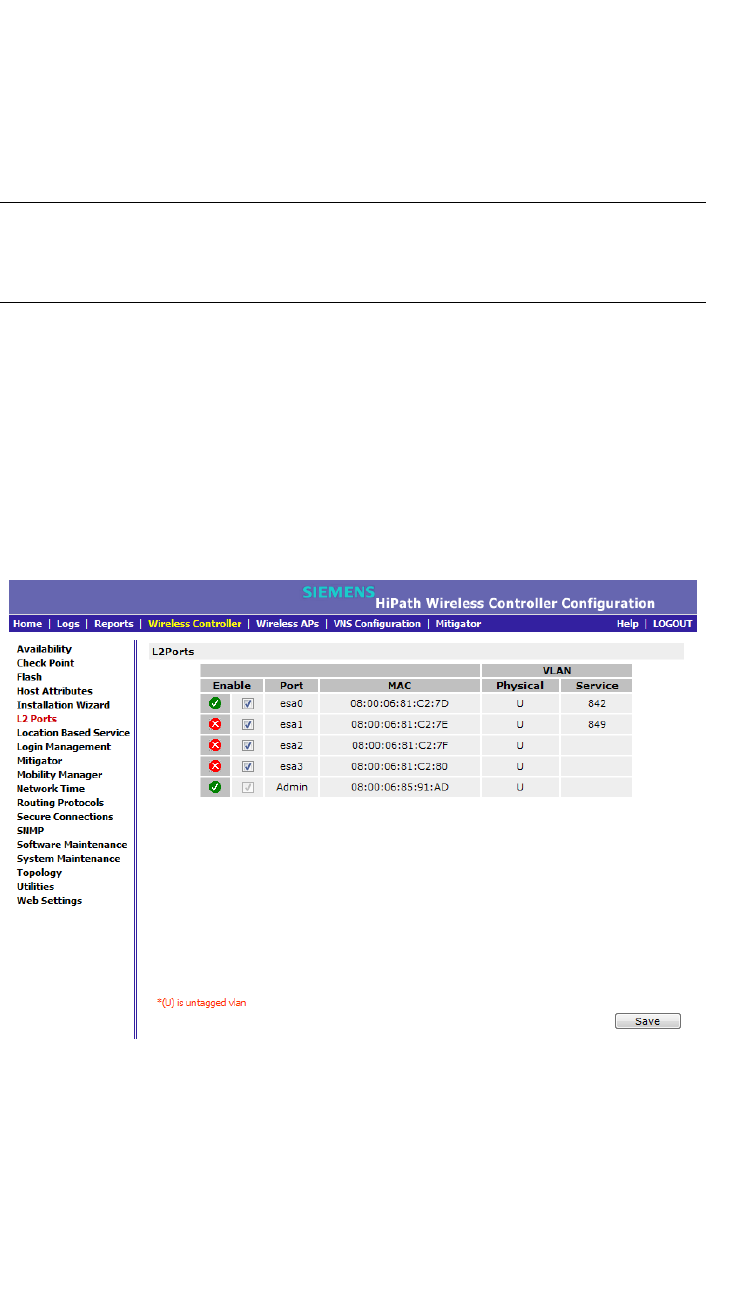
Task: Launch the Installation Wizard link
Action: [63, 705]
